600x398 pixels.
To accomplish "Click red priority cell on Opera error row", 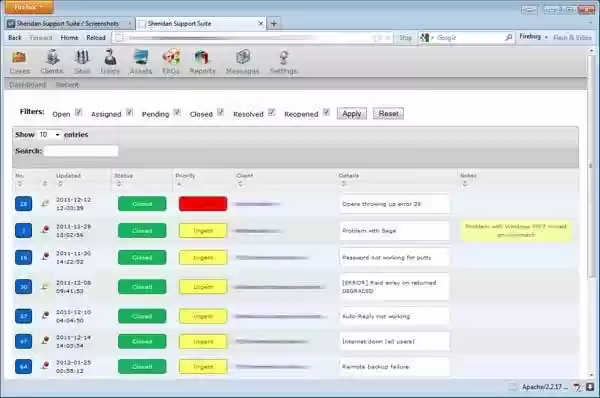I will 203,204.
